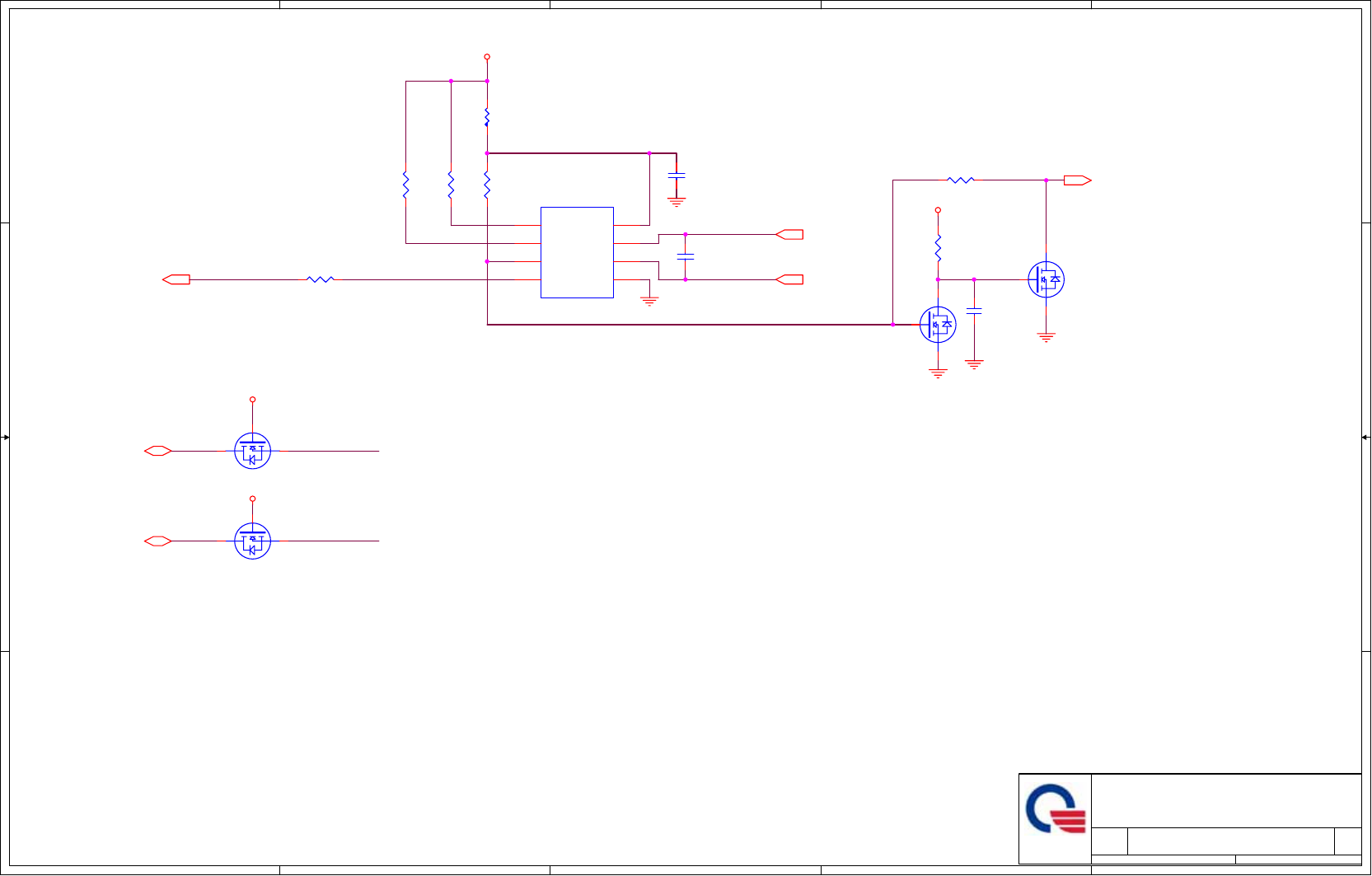Select the central IC rectangle symbol

click(577, 252)
